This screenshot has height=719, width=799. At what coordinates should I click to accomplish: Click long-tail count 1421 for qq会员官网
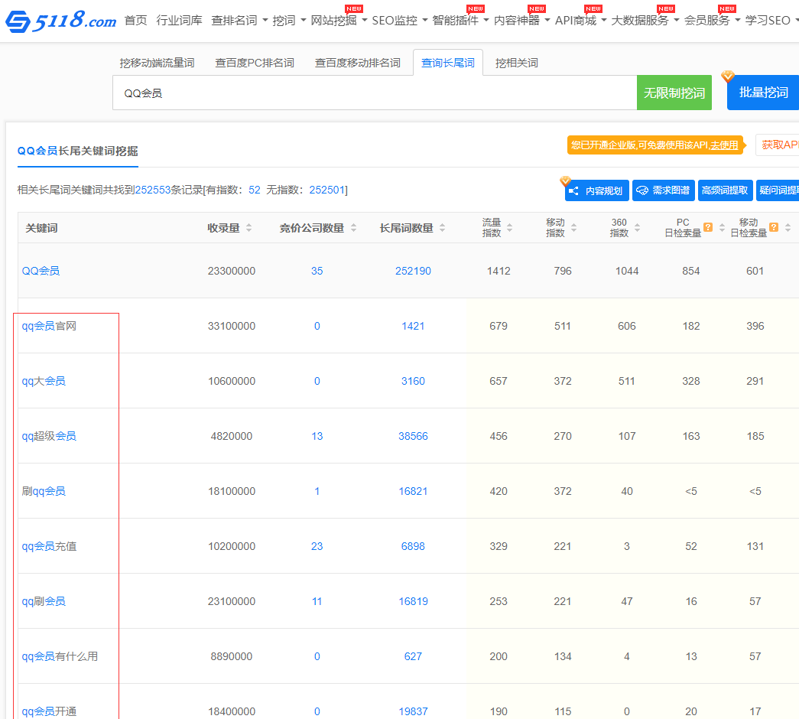(x=413, y=326)
